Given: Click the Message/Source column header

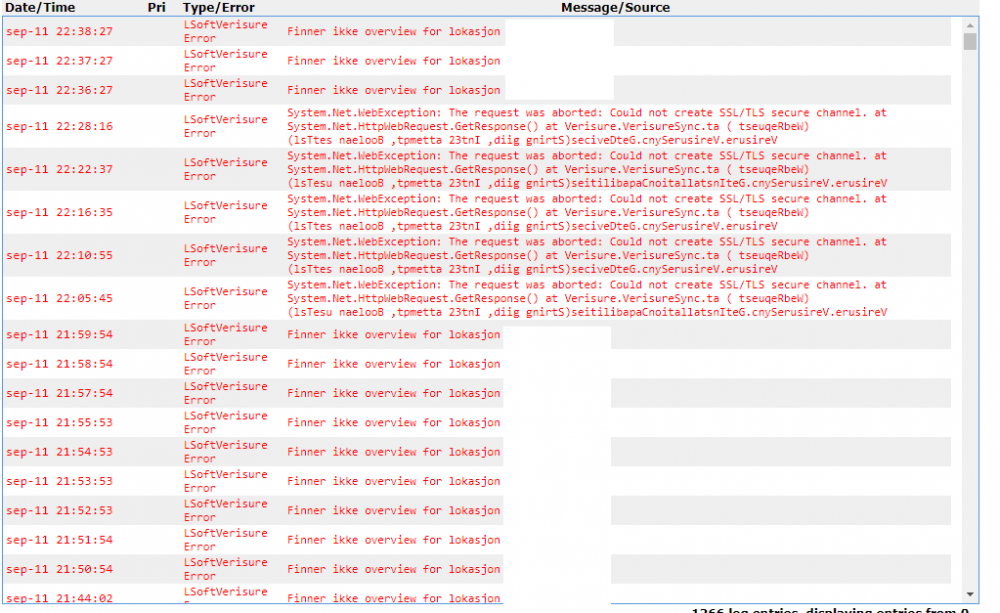Looking at the screenshot, I should click(x=615, y=7).
